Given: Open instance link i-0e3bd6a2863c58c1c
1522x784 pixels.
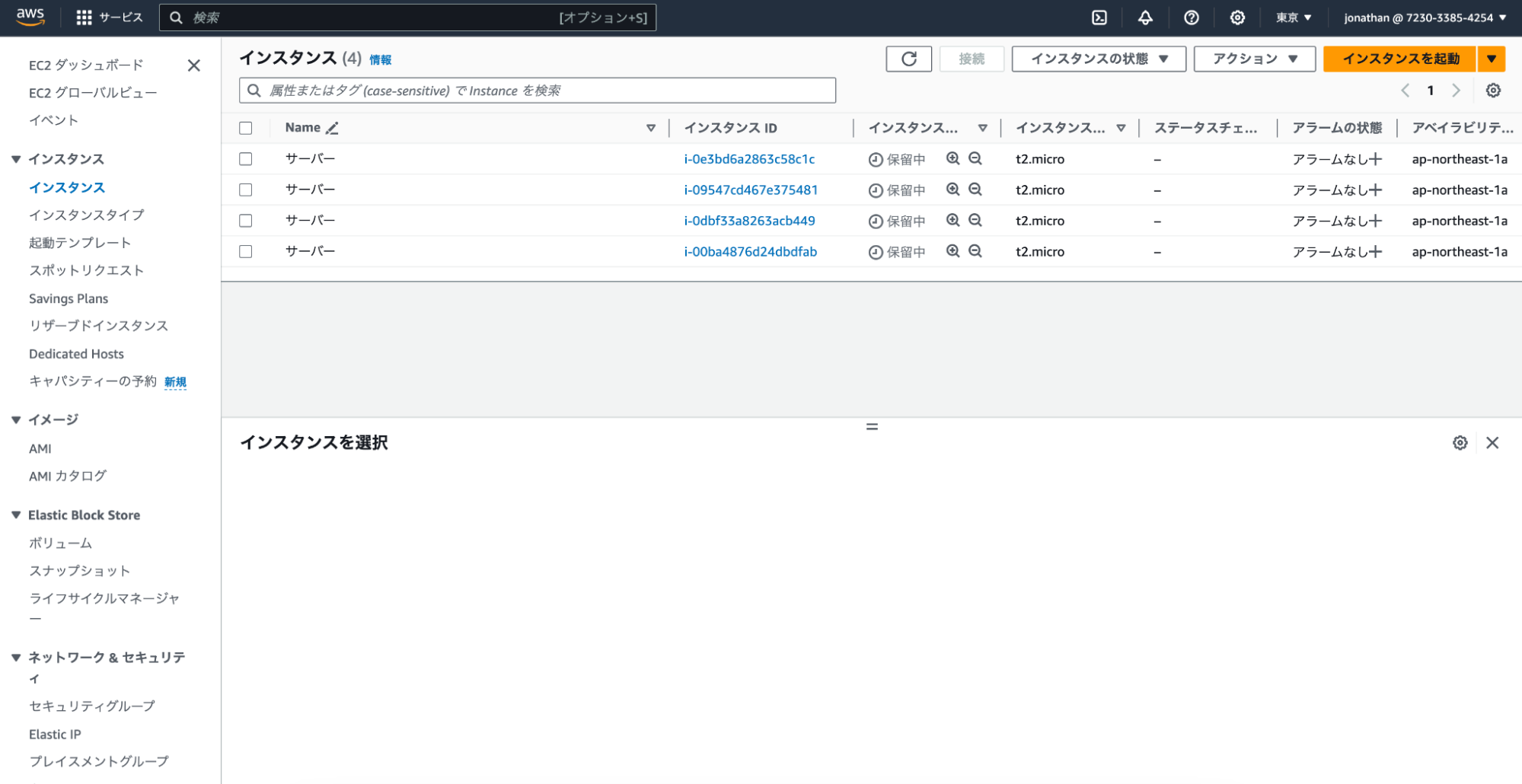Looking at the screenshot, I should pyautogui.click(x=749, y=159).
